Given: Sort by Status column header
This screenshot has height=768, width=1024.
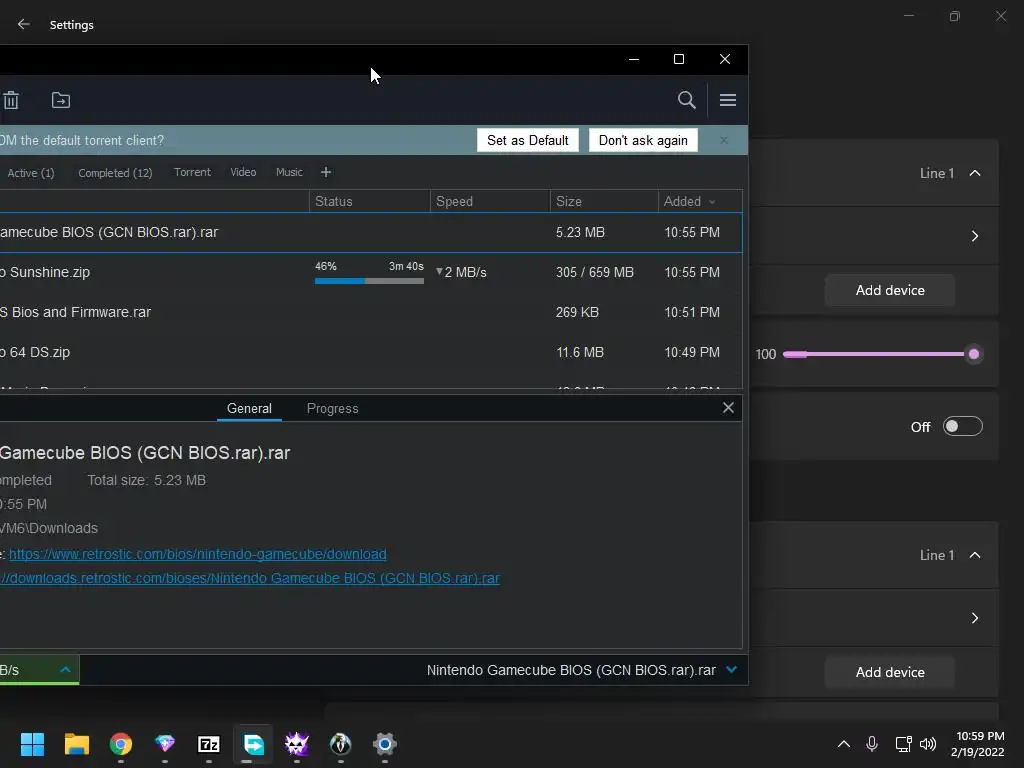Looking at the screenshot, I should 370,201.
